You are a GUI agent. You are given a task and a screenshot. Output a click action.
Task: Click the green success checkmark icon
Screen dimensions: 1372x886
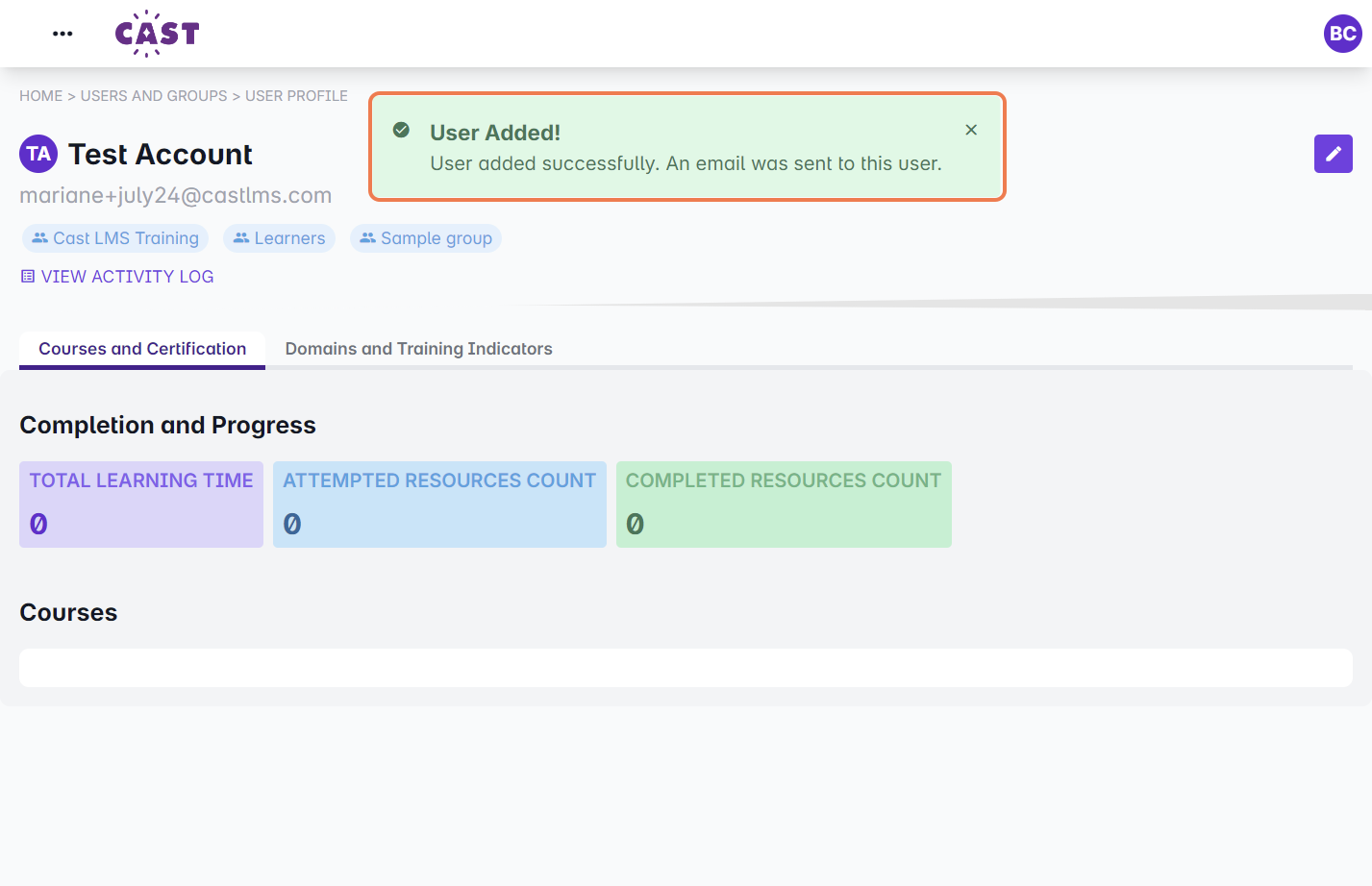click(402, 130)
